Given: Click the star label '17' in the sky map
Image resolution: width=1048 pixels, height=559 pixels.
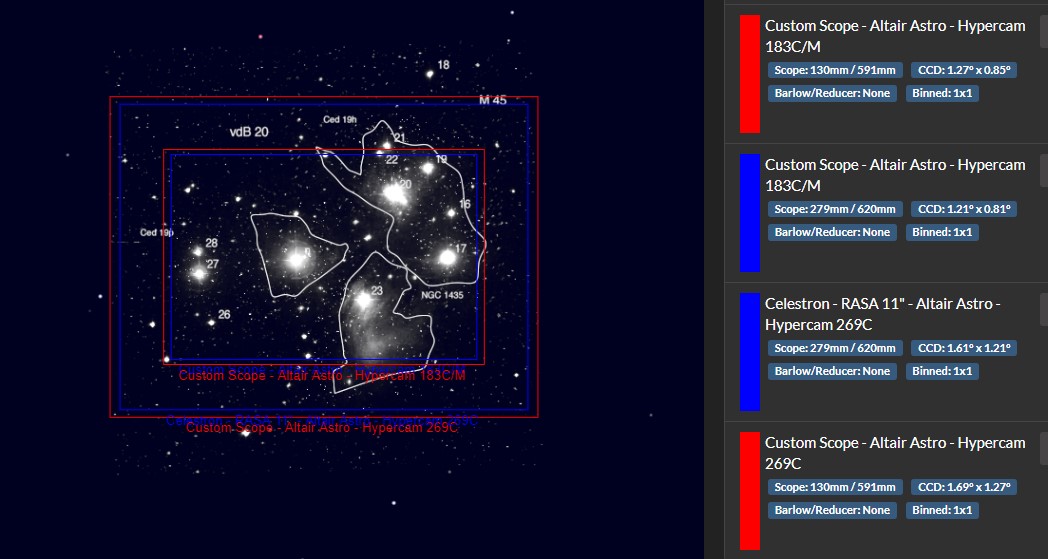Looking at the screenshot, I should click(461, 249).
